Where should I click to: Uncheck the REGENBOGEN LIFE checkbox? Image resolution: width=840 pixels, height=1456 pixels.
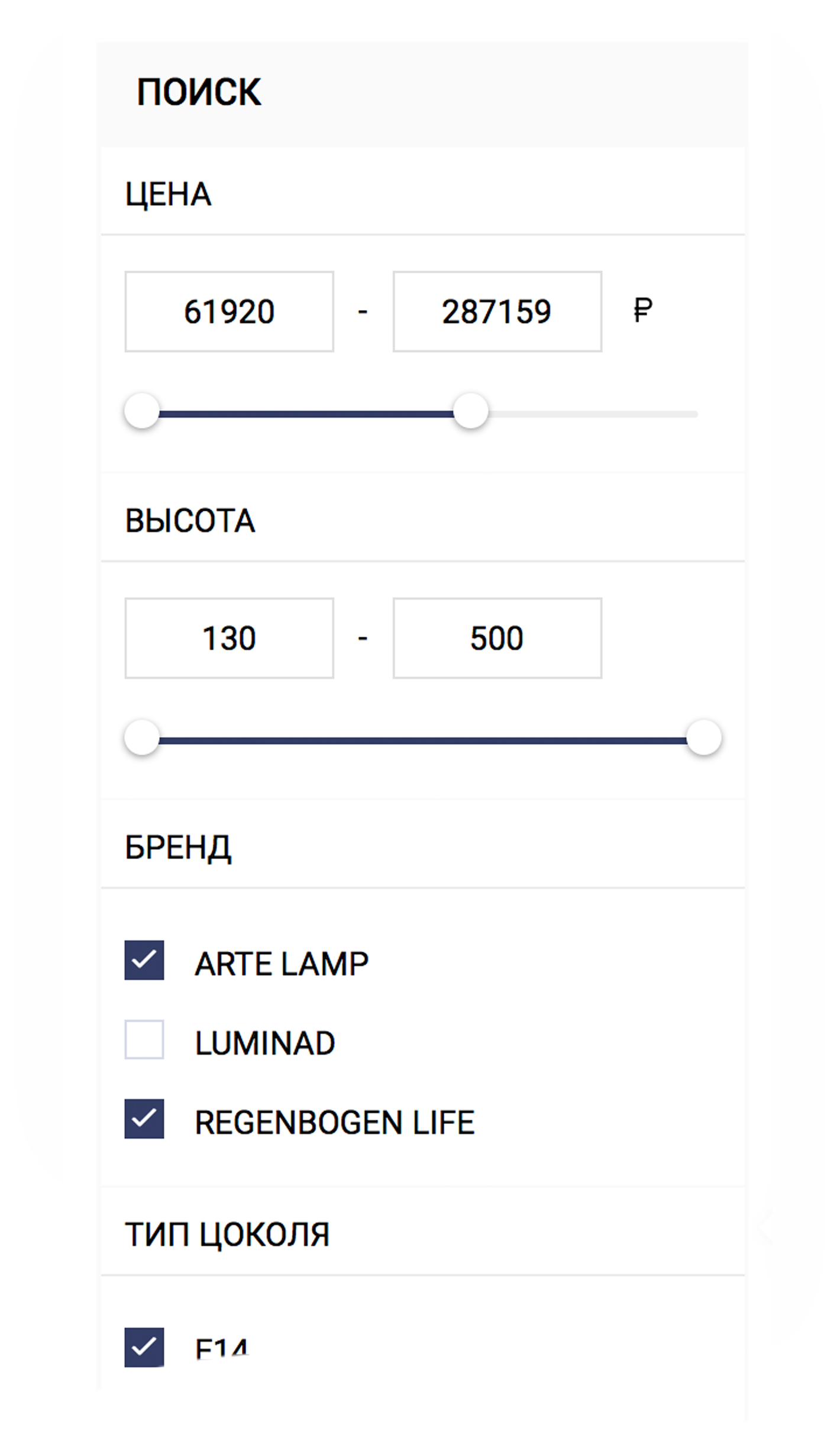(144, 1119)
